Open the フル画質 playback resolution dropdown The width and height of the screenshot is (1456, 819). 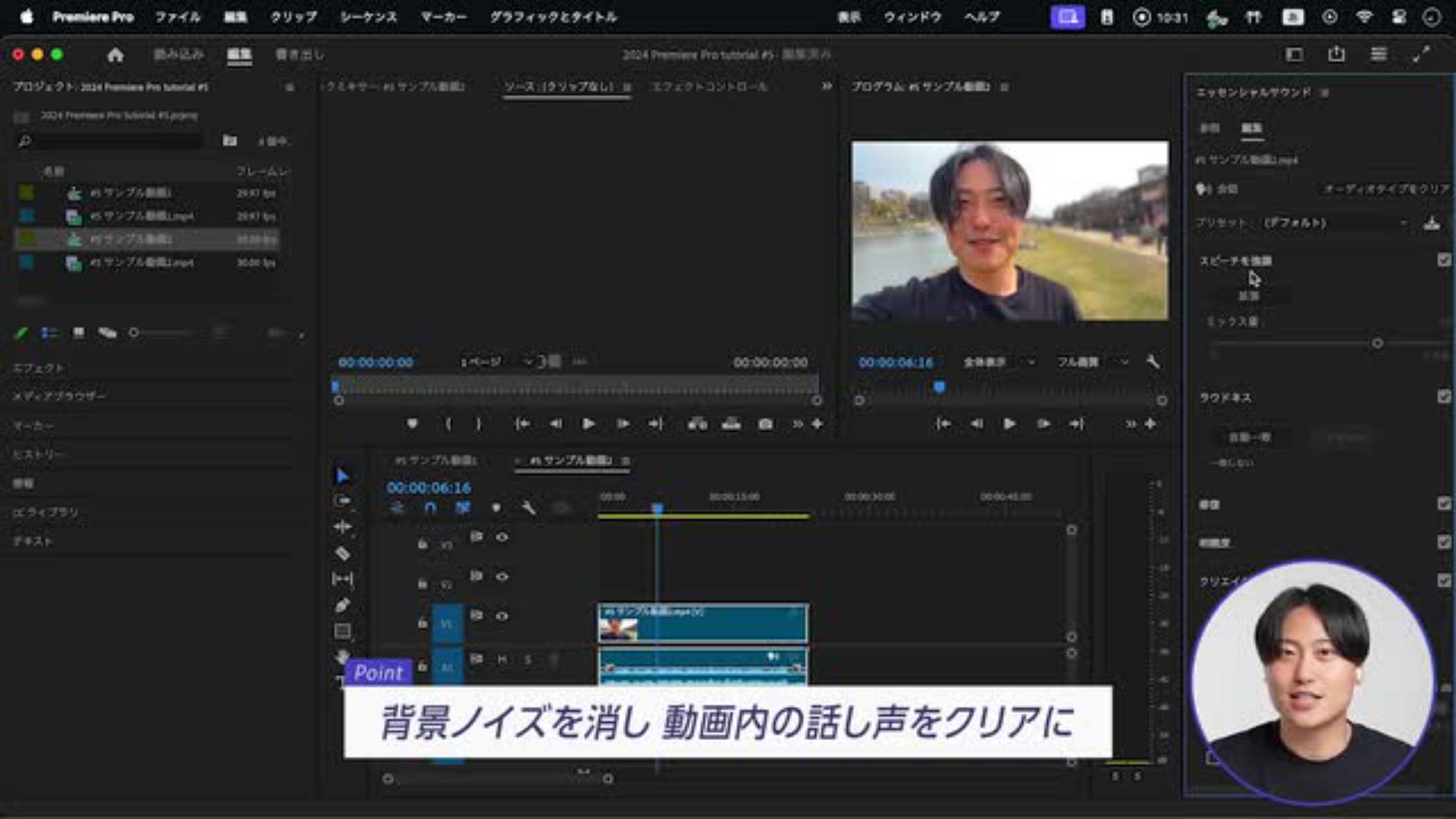(x=1093, y=362)
